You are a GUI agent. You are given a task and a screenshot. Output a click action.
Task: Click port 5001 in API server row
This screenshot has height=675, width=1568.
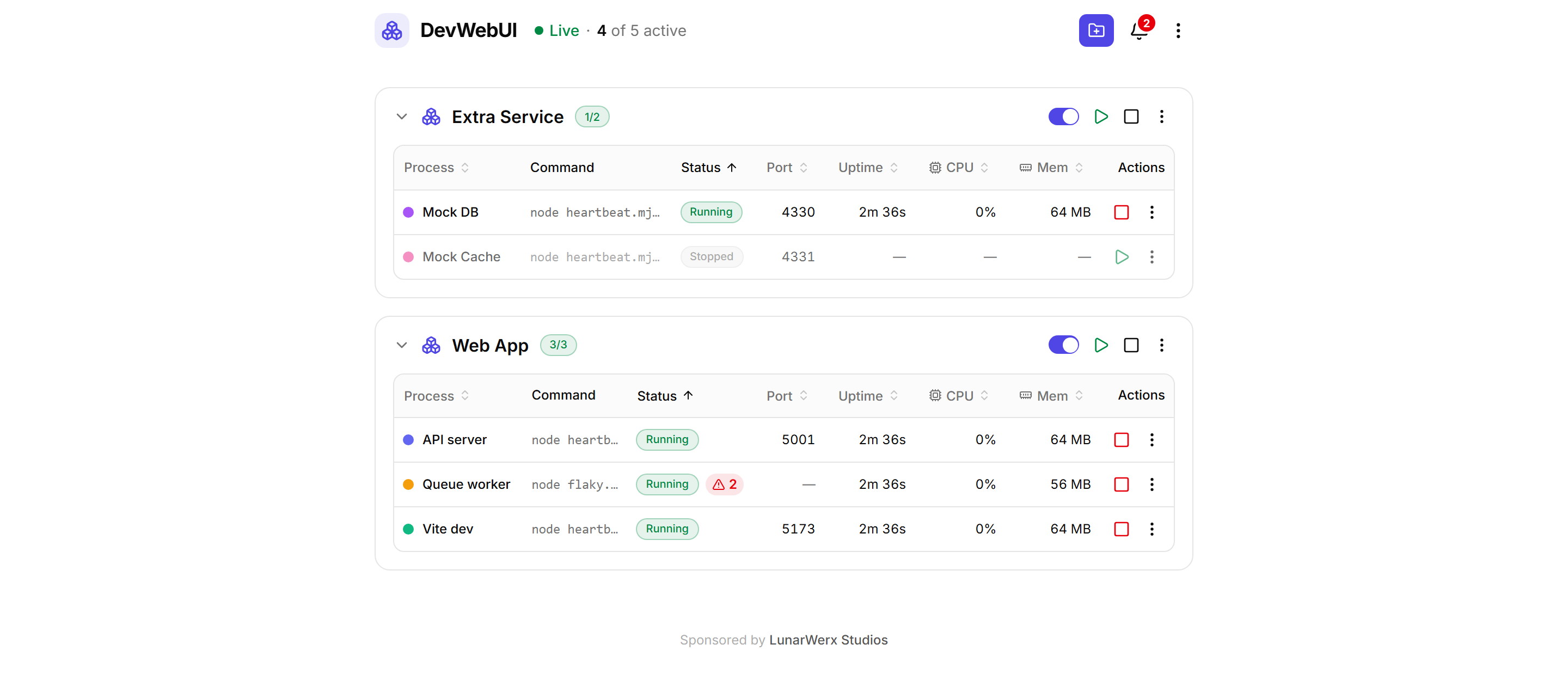(798, 439)
